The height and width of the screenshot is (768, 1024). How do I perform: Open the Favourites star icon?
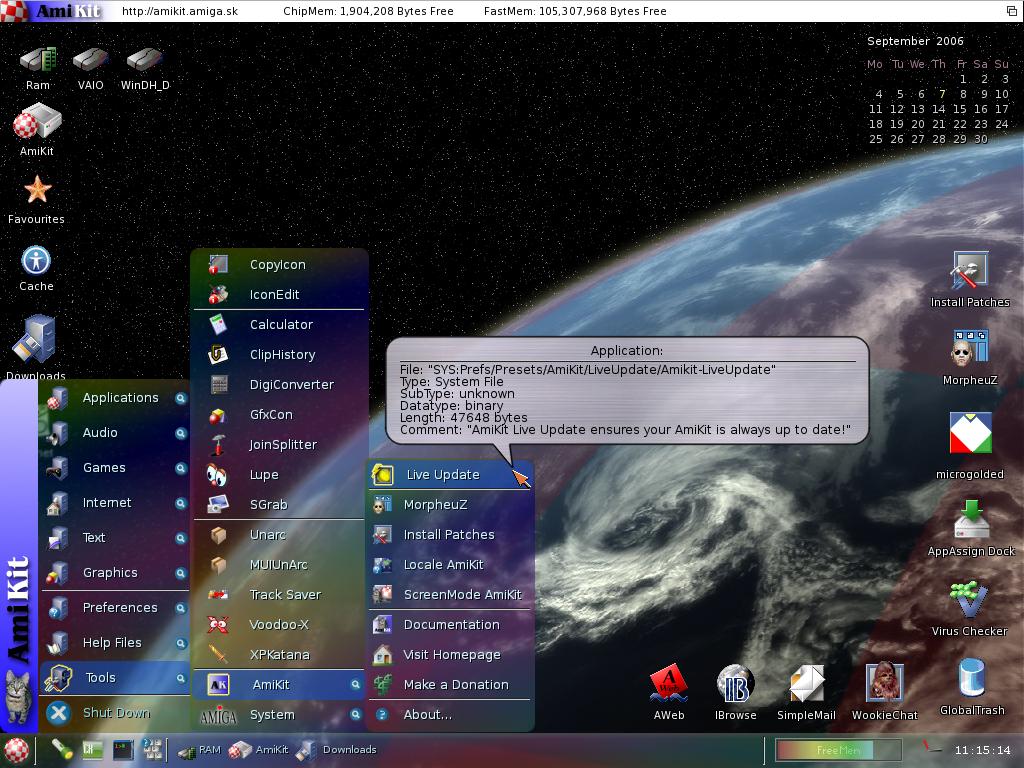coord(37,190)
